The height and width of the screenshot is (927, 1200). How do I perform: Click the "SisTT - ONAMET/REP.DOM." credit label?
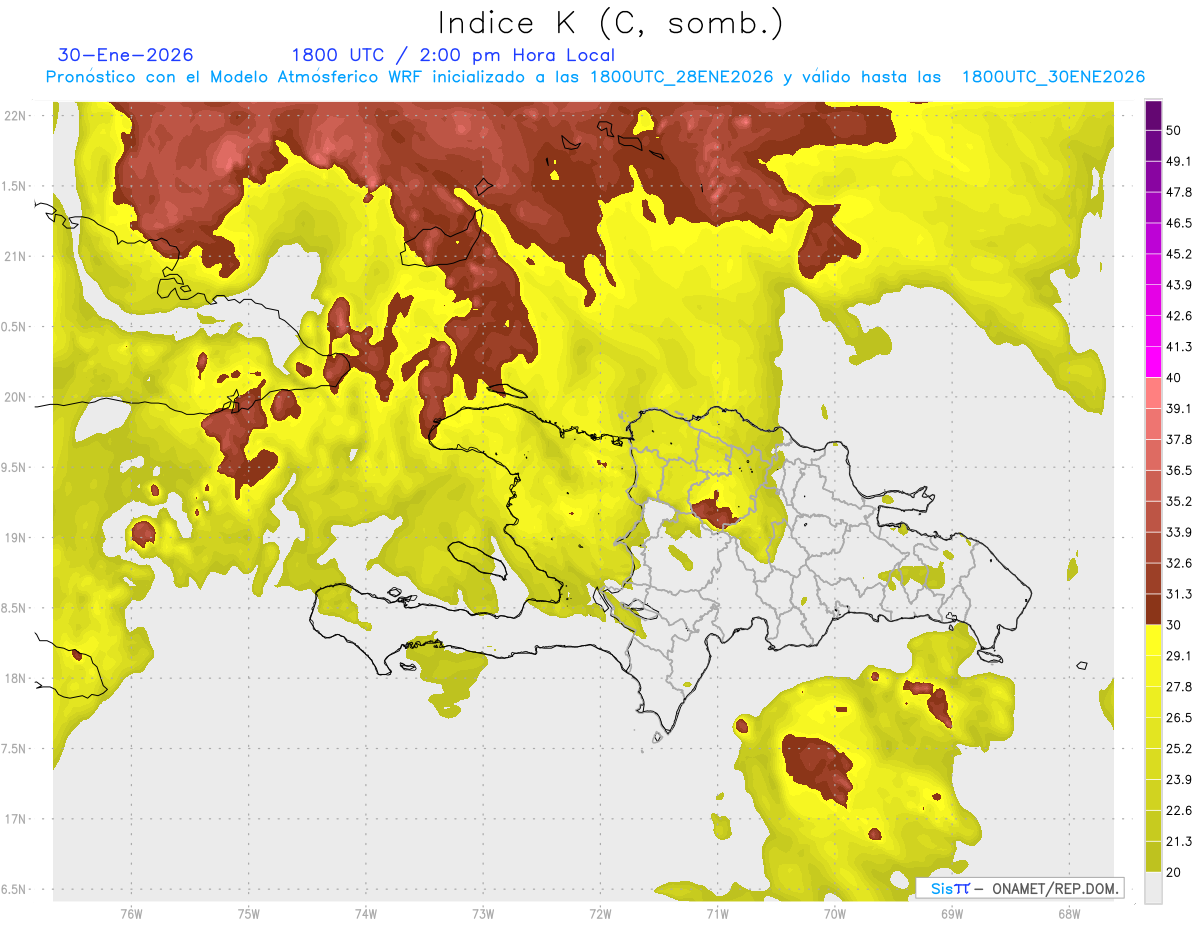[x=1020, y=888]
